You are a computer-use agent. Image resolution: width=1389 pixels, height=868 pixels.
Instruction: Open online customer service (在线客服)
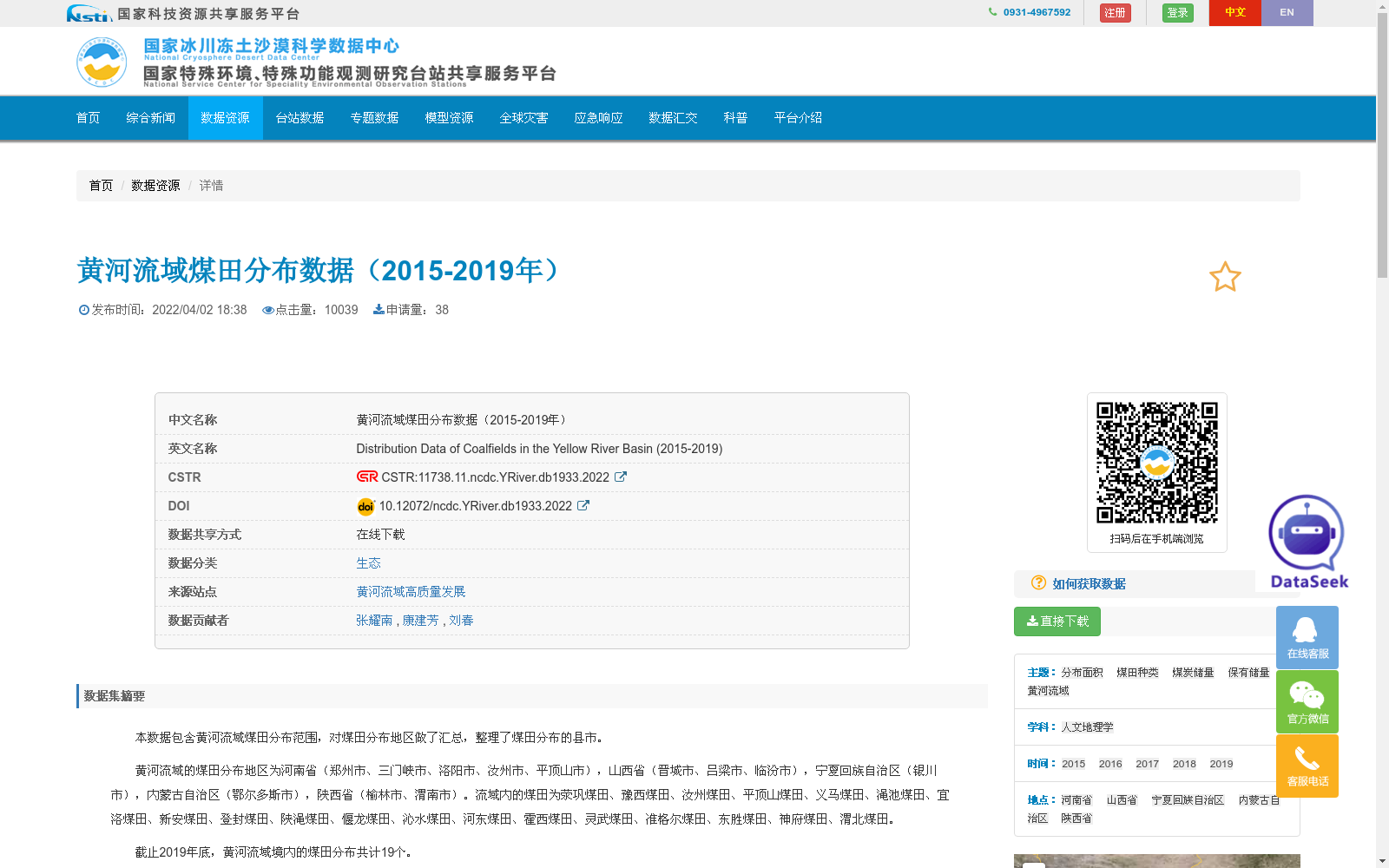(x=1307, y=637)
